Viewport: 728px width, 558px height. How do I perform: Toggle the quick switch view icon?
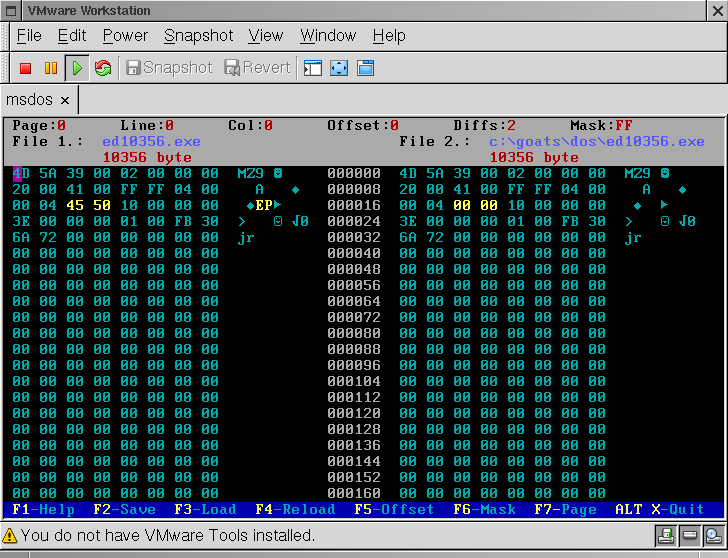[x=313, y=68]
